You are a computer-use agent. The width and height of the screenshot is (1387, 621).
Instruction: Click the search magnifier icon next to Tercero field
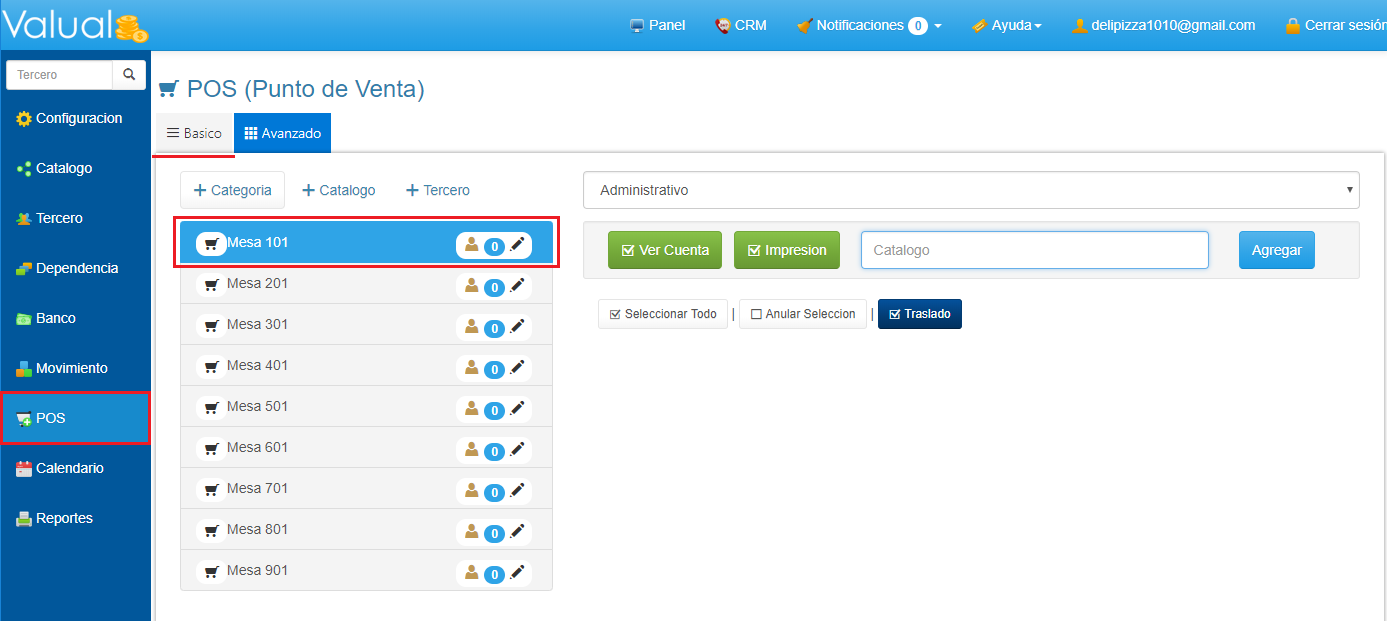tap(129, 75)
